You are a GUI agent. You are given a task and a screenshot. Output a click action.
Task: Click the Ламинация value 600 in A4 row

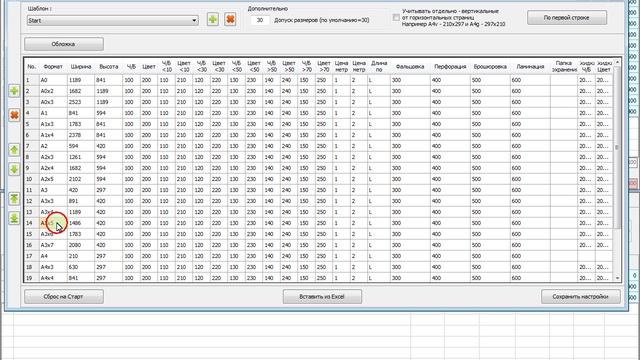(530, 256)
